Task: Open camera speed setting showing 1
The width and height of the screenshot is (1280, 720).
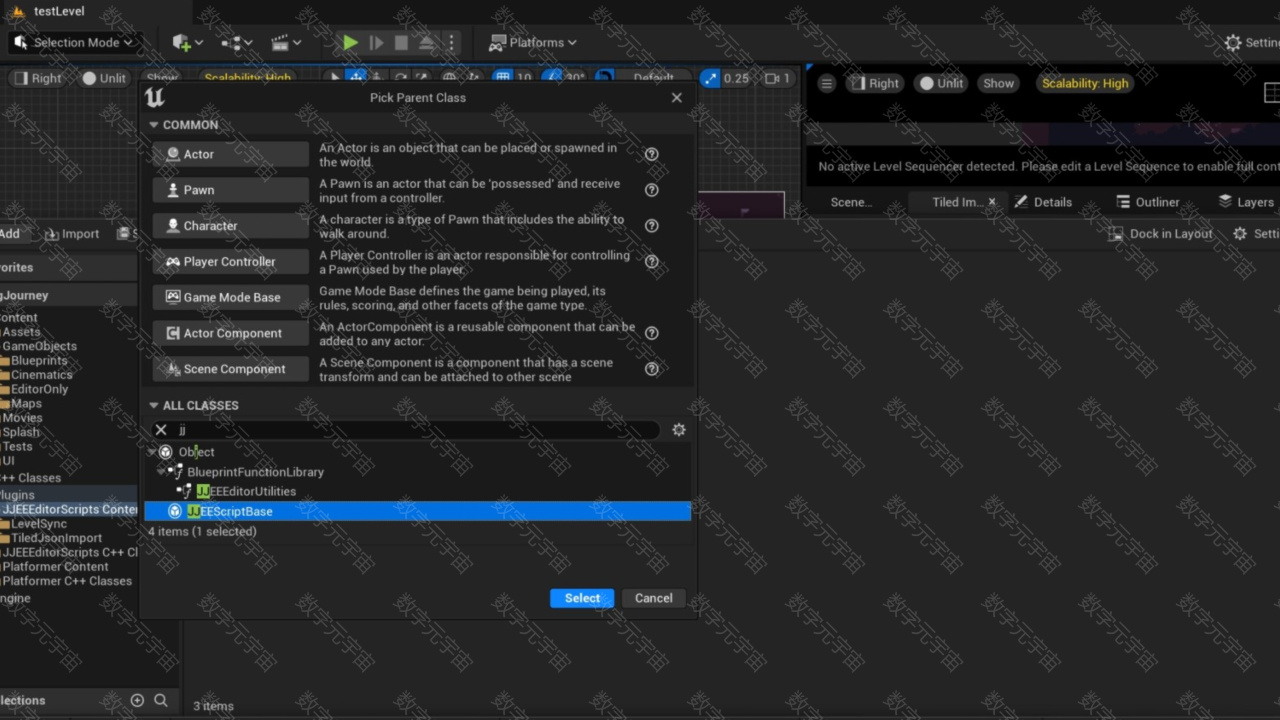Action: pos(777,78)
